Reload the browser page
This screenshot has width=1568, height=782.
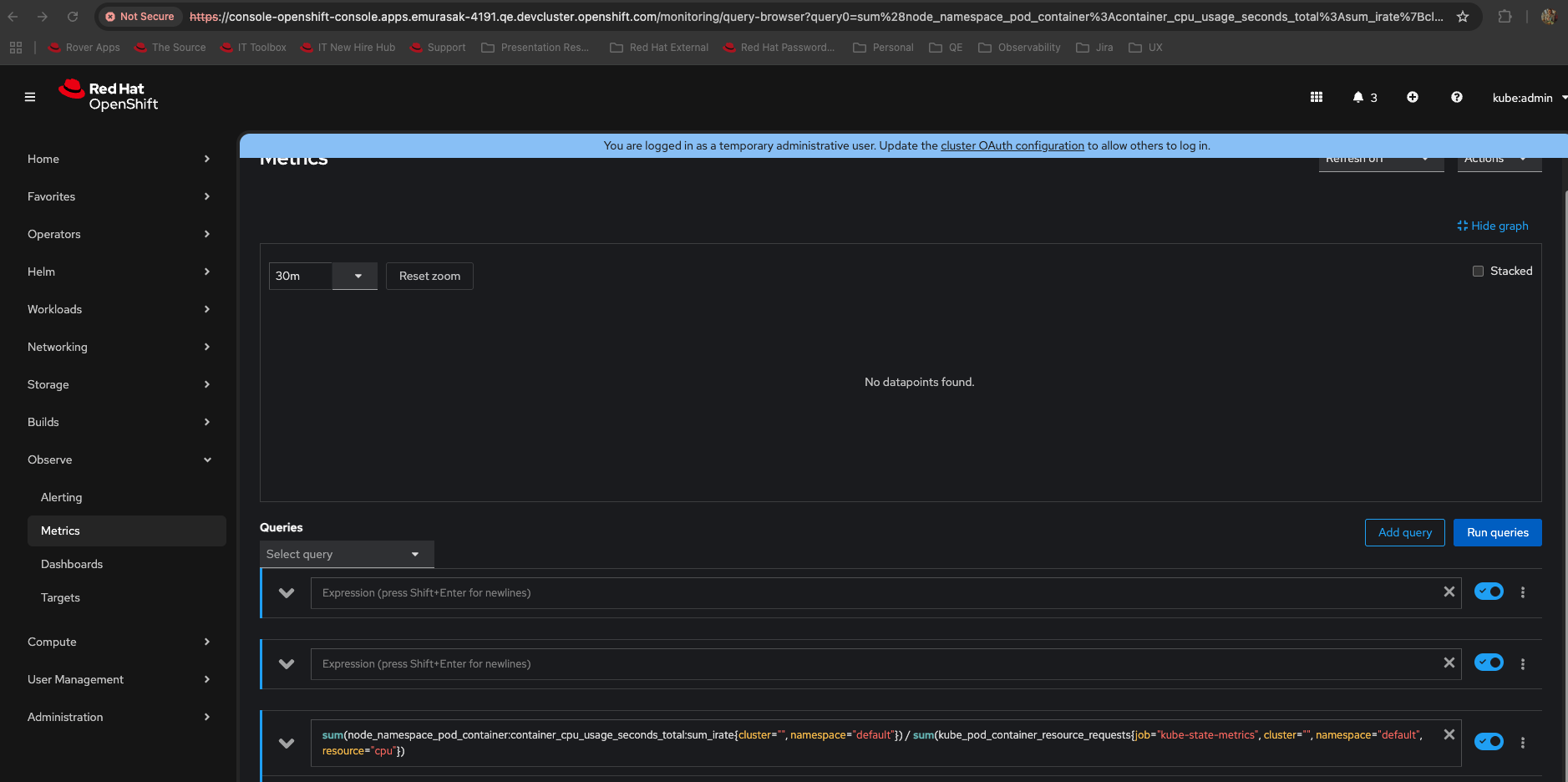click(73, 17)
